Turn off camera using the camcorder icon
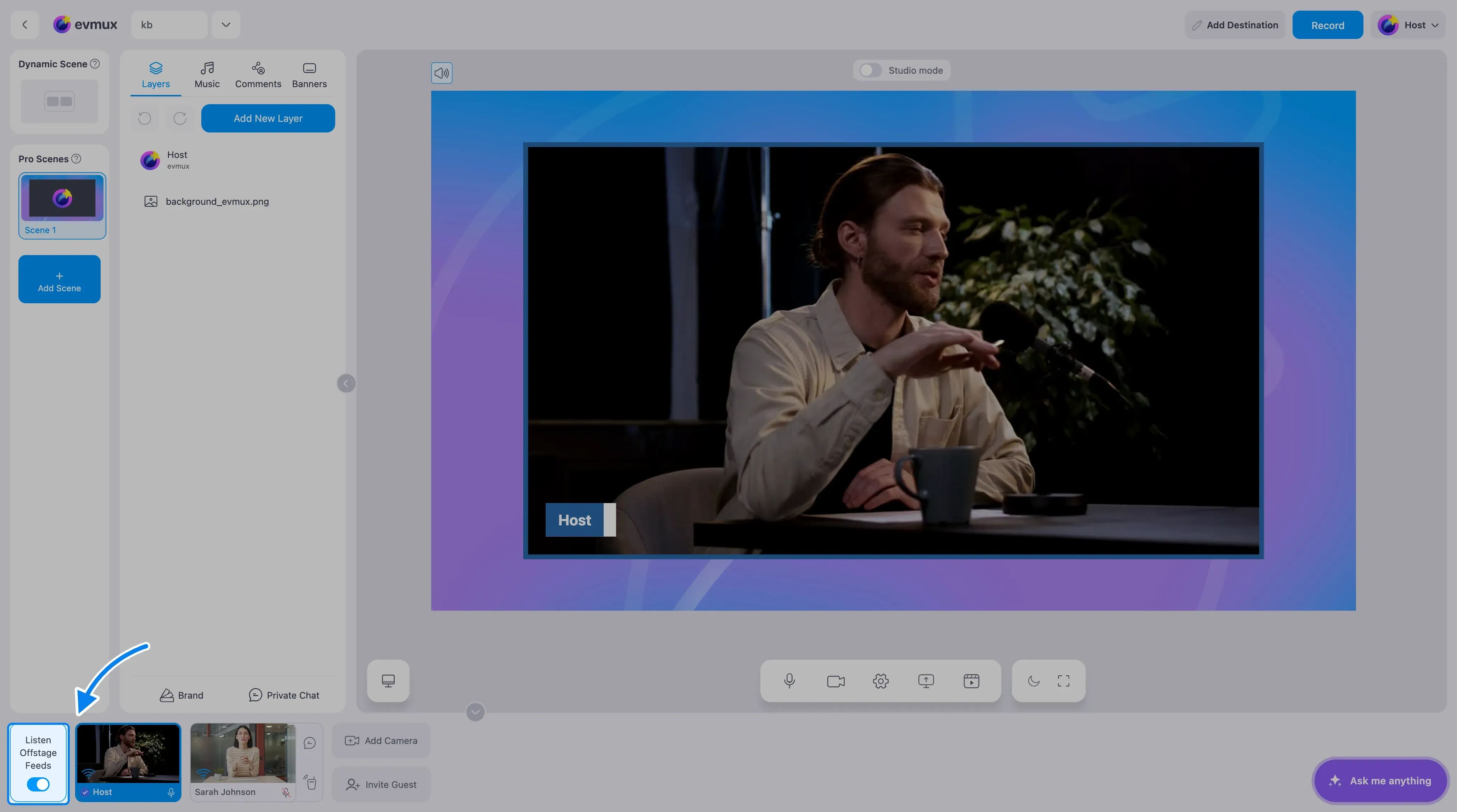This screenshot has height=812, width=1457. click(x=836, y=681)
